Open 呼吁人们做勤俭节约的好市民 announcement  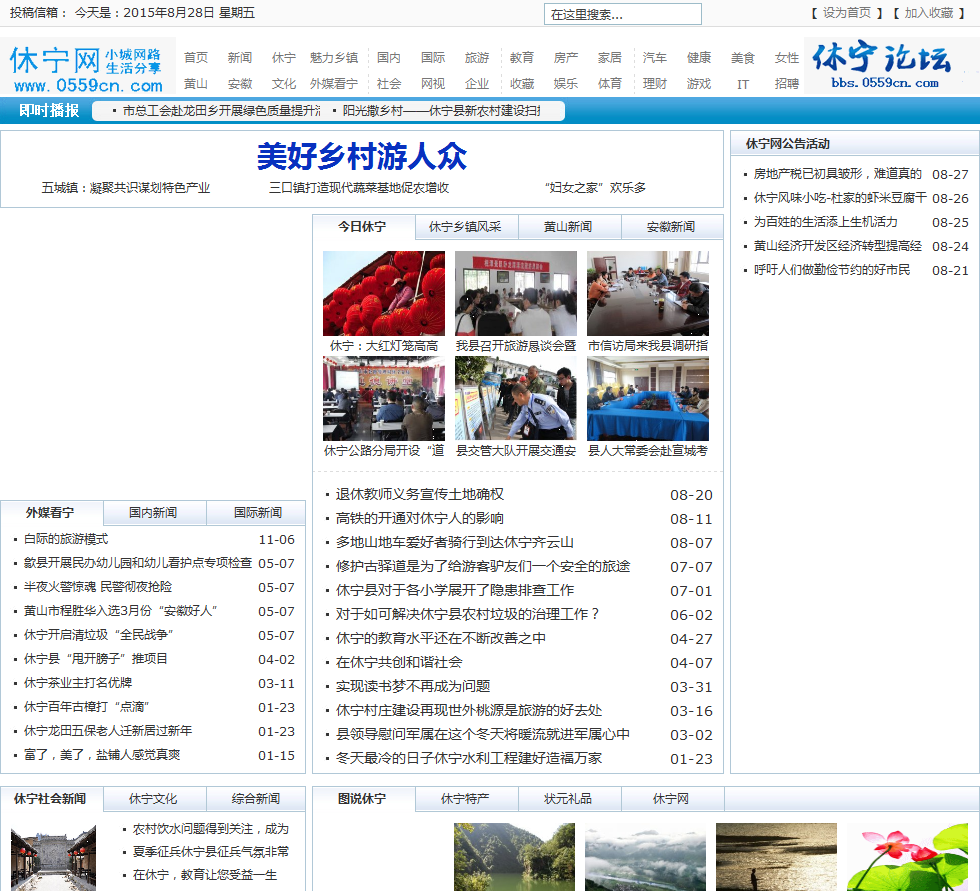coord(832,270)
